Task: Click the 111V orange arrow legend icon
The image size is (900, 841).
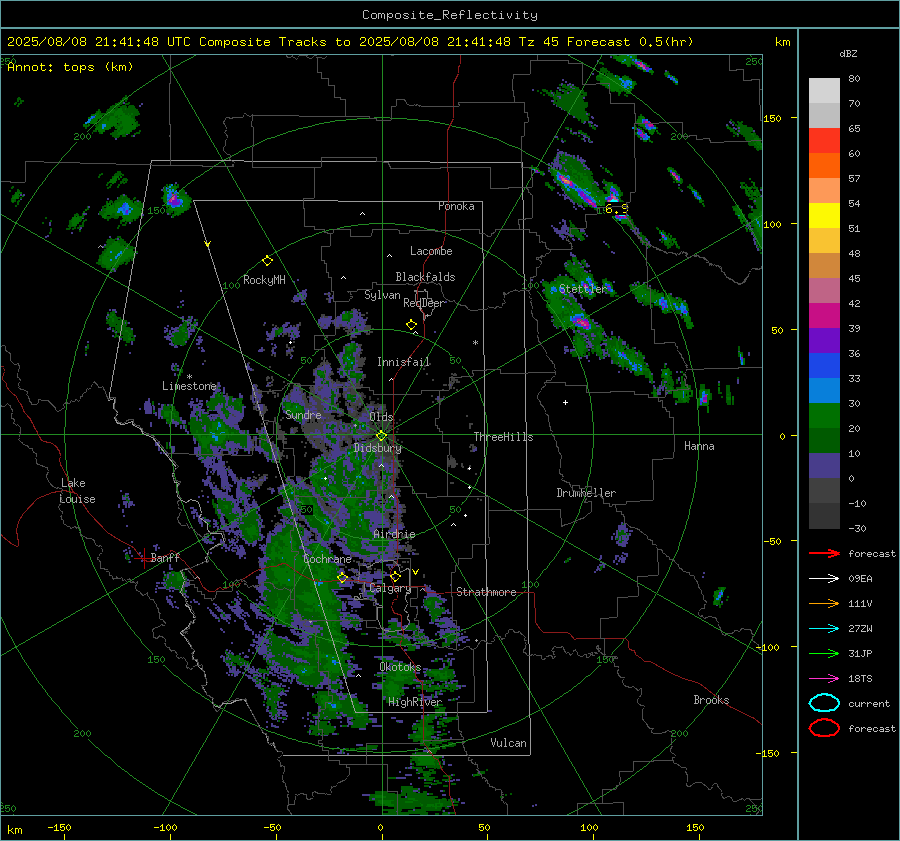Action: [824, 603]
